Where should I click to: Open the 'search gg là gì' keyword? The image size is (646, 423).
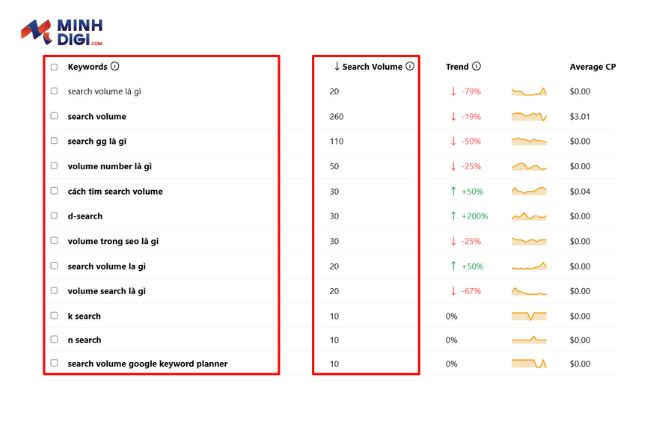coord(97,141)
